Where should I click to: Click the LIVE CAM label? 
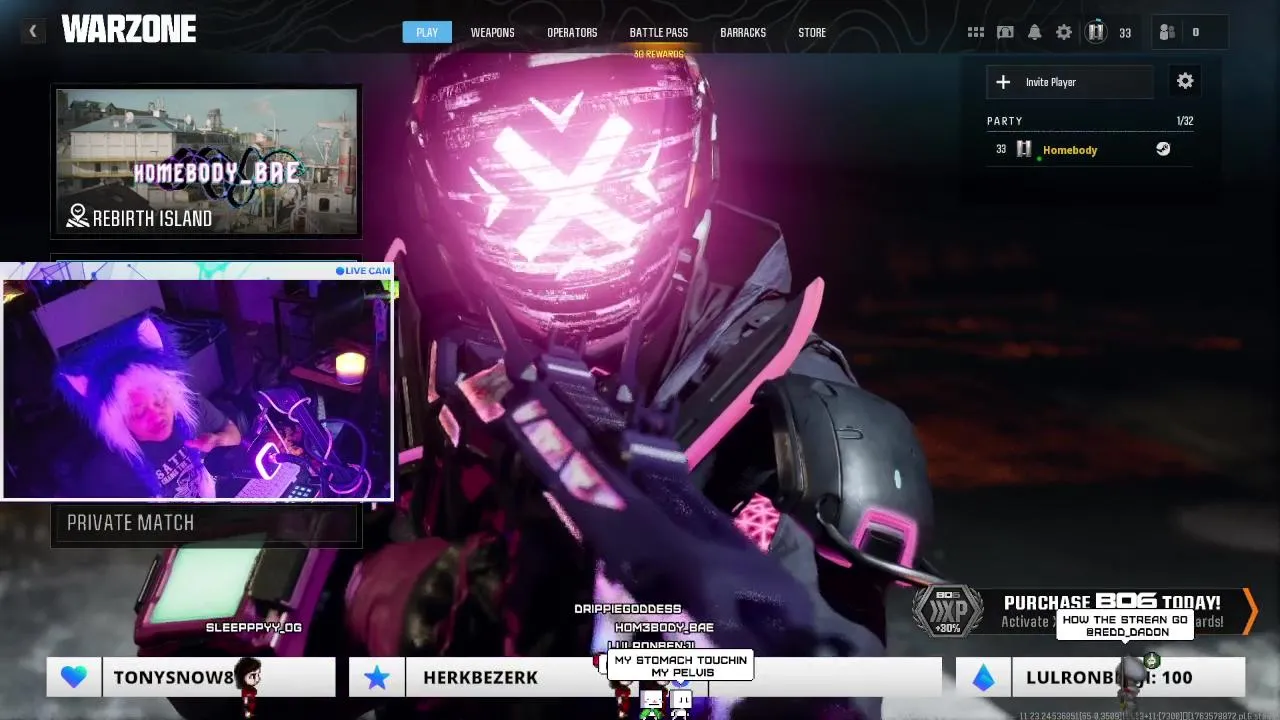coord(364,270)
